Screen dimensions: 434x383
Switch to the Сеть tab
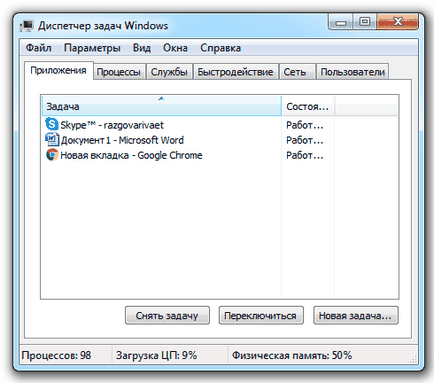tap(297, 72)
